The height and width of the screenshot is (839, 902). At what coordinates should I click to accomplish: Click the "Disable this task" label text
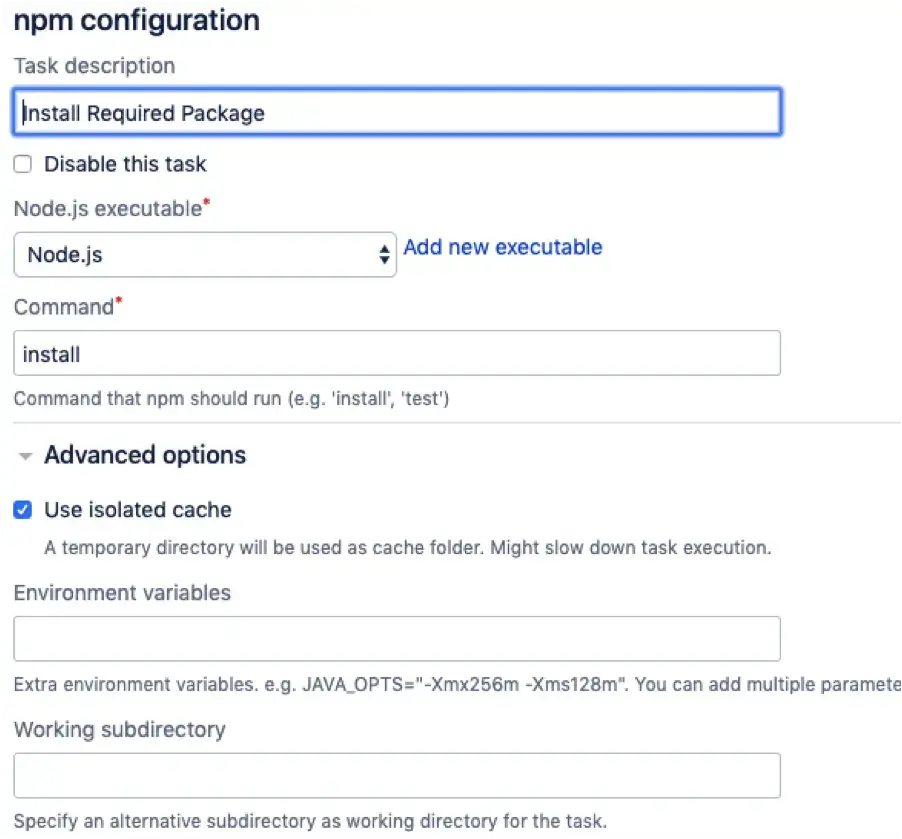[125, 164]
